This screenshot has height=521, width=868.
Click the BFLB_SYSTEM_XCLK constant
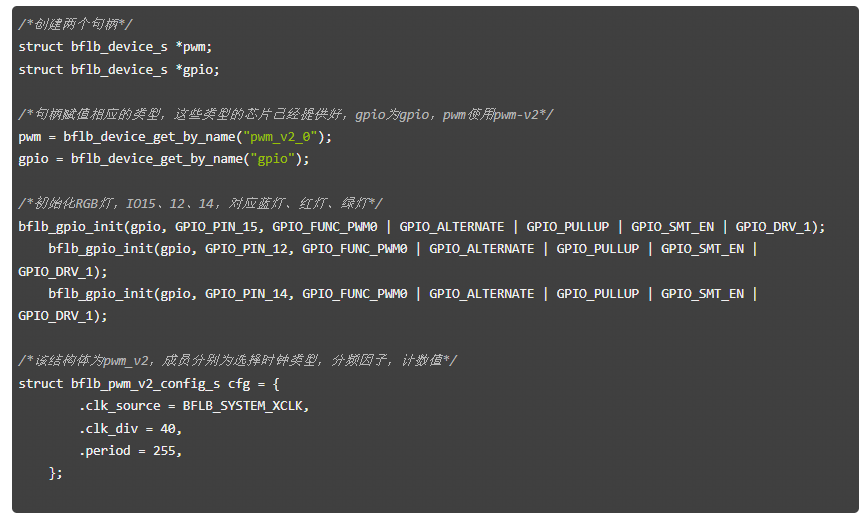[x=246, y=406]
